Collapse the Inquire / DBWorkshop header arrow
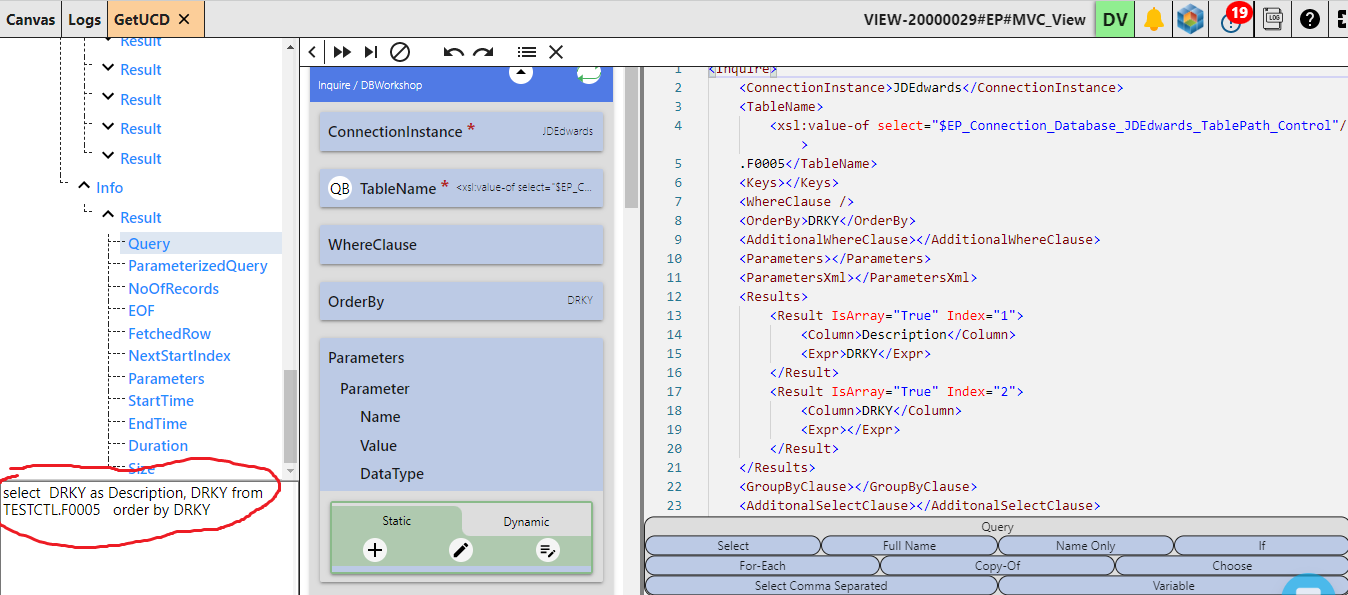 pyautogui.click(x=521, y=73)
